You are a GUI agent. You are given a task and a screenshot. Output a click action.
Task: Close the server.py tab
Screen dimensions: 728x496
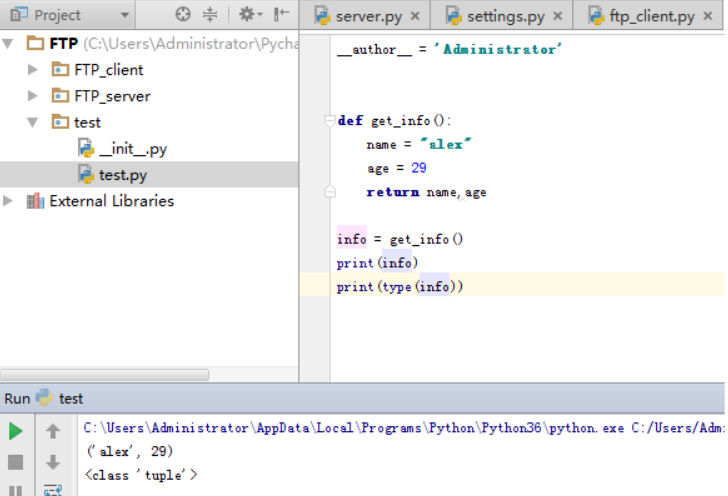tap(415, 16)
